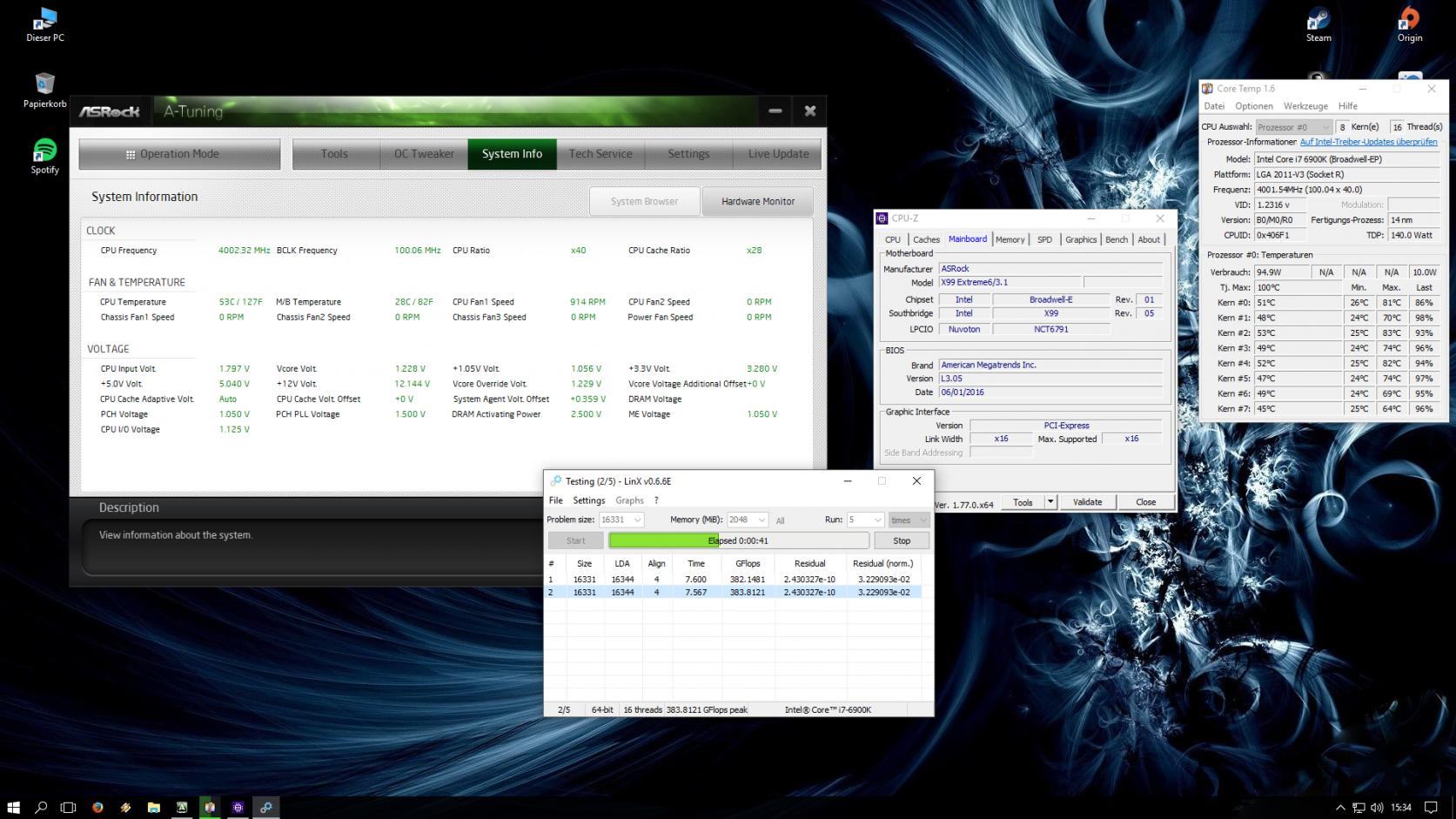1456x819 pixels.
Task: Click the Hardware Monitor button
Action: click(758, 201)
